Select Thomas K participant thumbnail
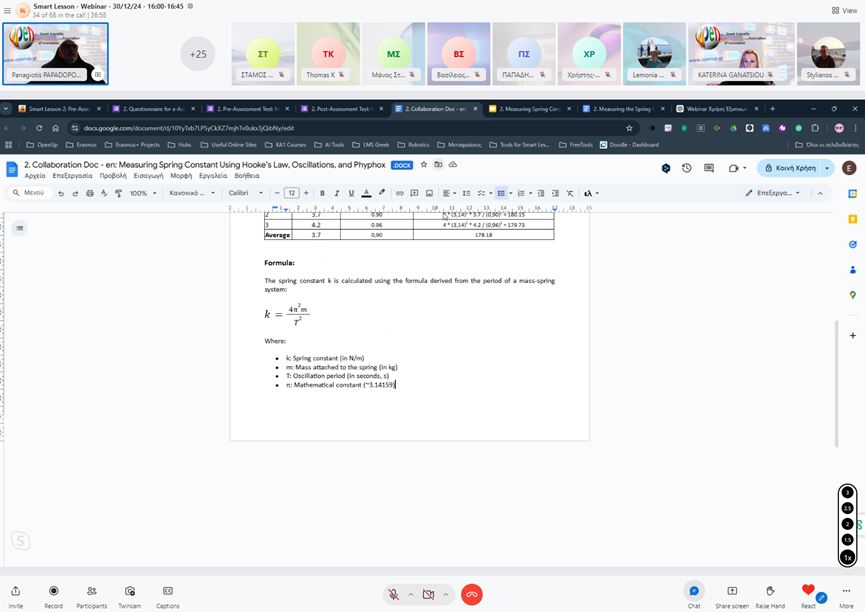865x612 pixels. [321, 54]
